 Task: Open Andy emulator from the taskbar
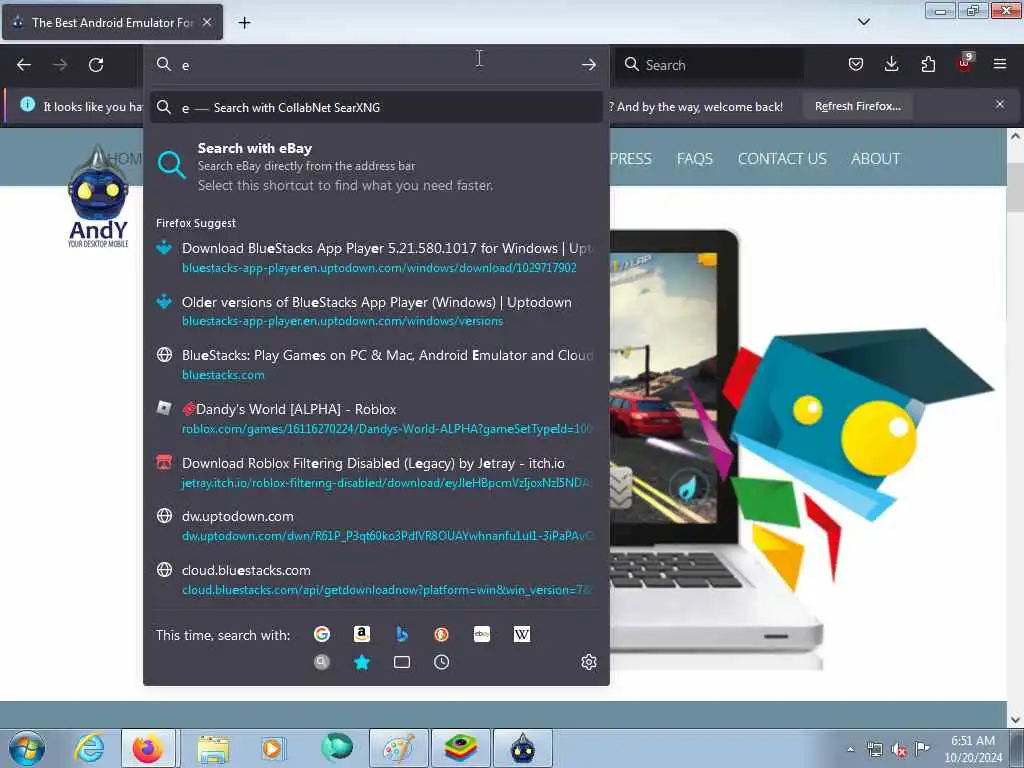point(522,748)
